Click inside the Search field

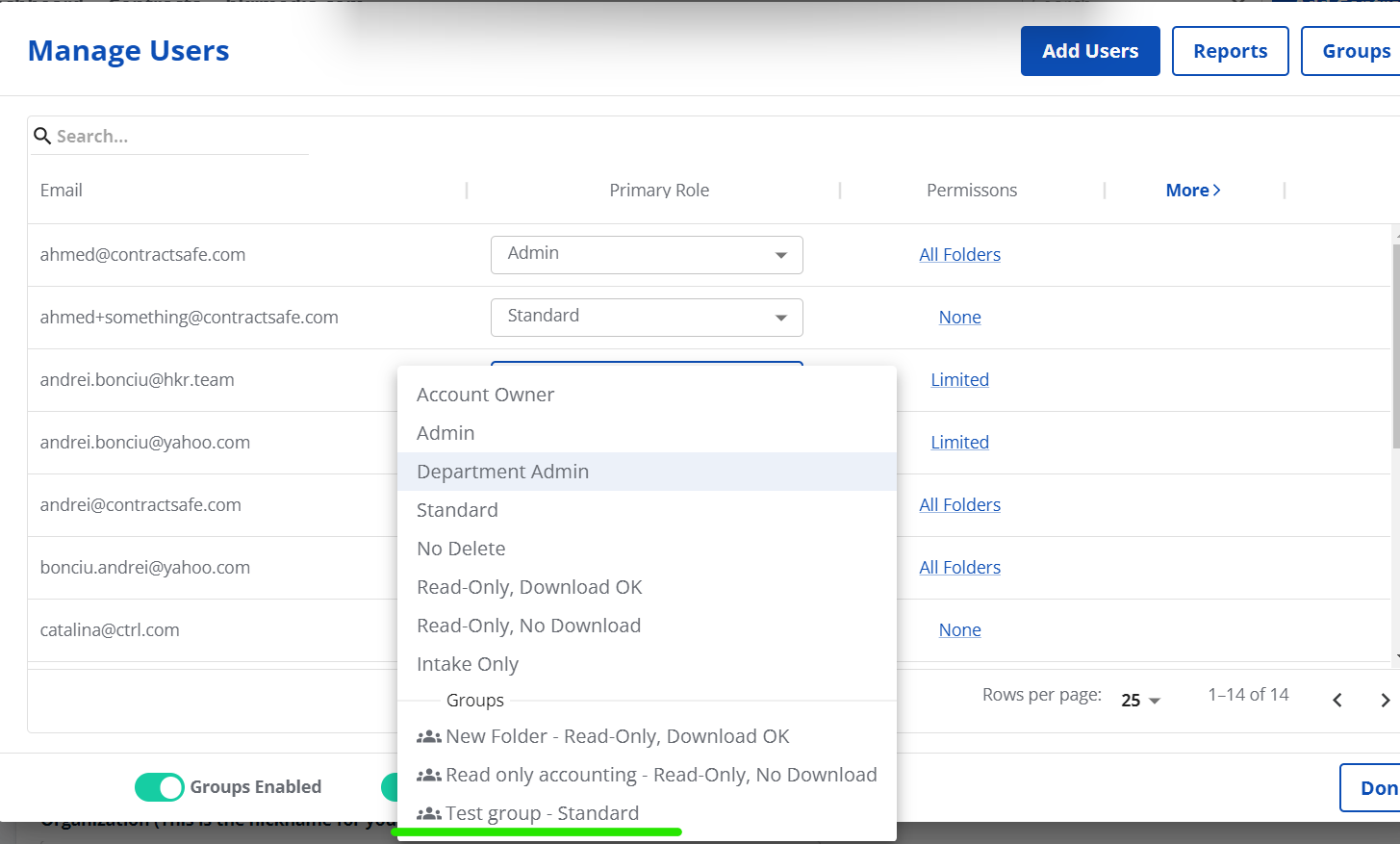coord(173,135)
